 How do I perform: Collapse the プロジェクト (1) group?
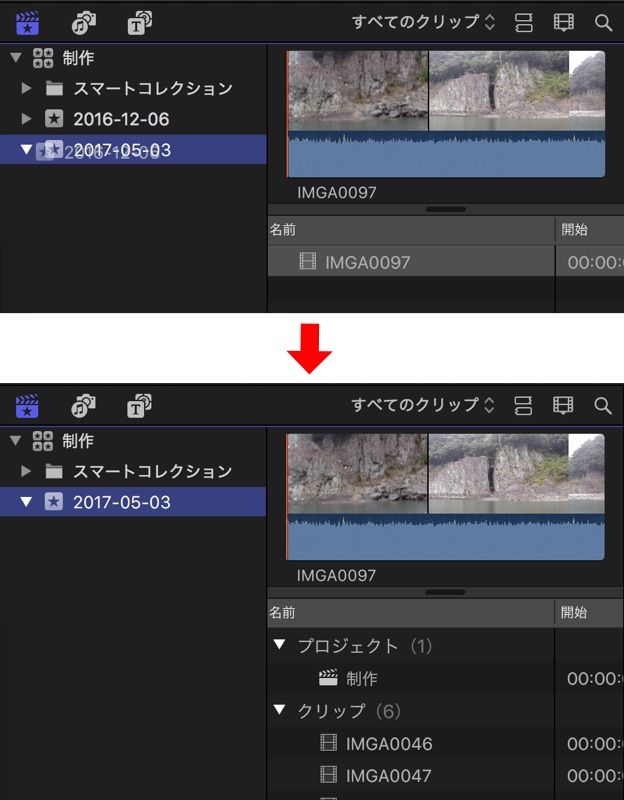[280, 646]
